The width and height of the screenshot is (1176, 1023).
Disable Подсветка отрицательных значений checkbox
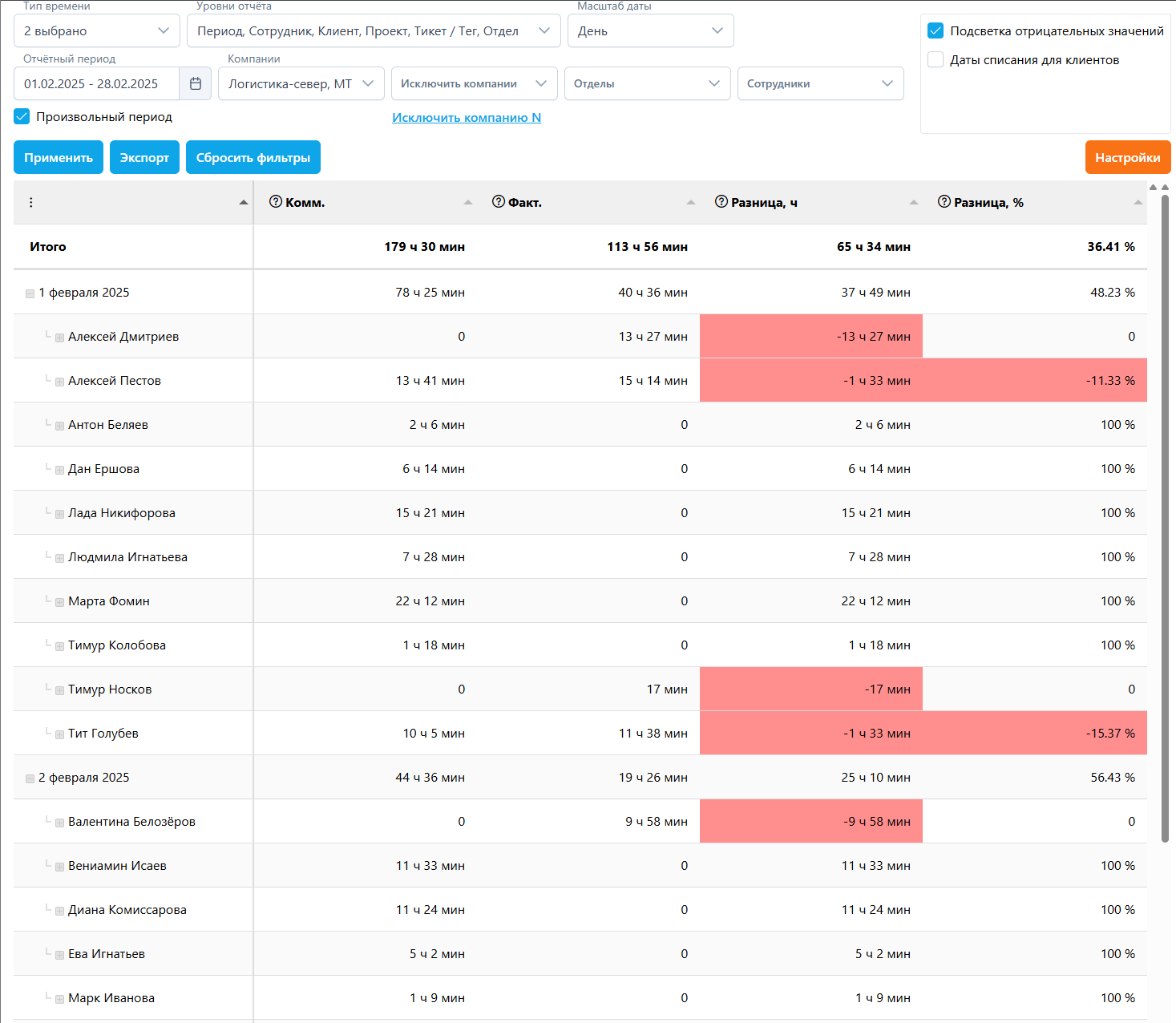coord(936,31)
